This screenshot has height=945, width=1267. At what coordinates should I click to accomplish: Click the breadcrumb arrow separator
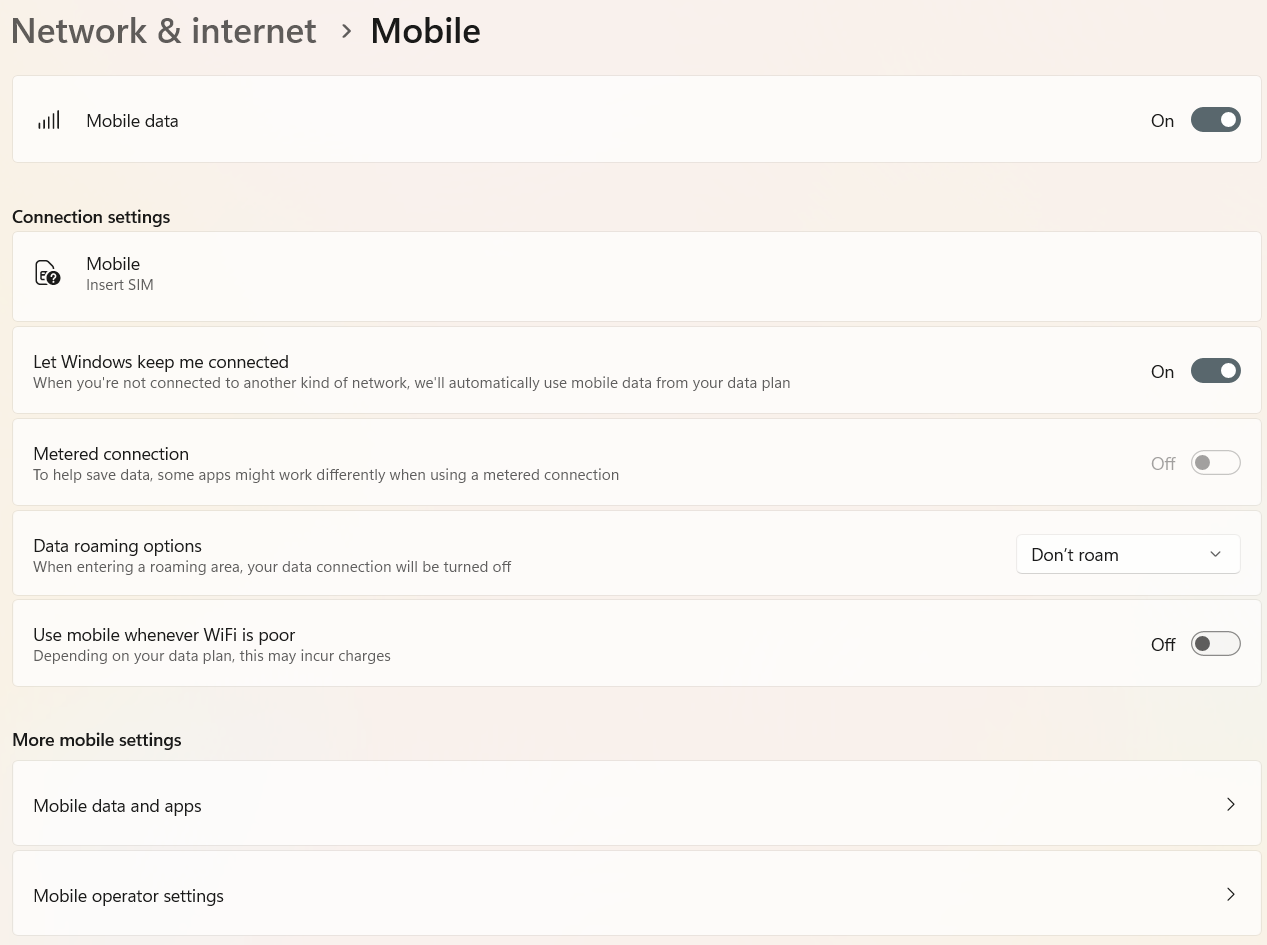point(346,31)
